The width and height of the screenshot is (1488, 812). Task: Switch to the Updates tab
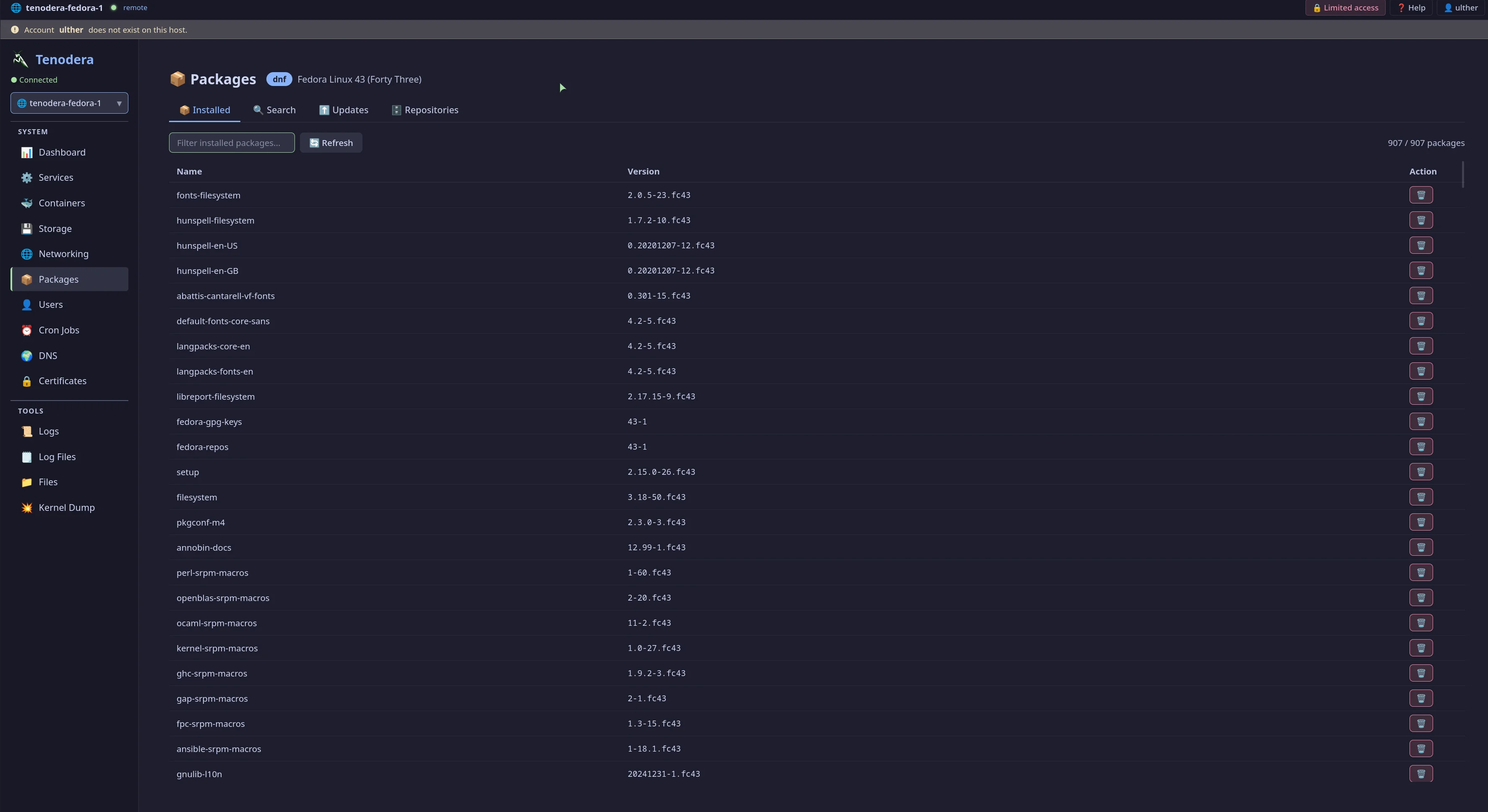point(344,110)
